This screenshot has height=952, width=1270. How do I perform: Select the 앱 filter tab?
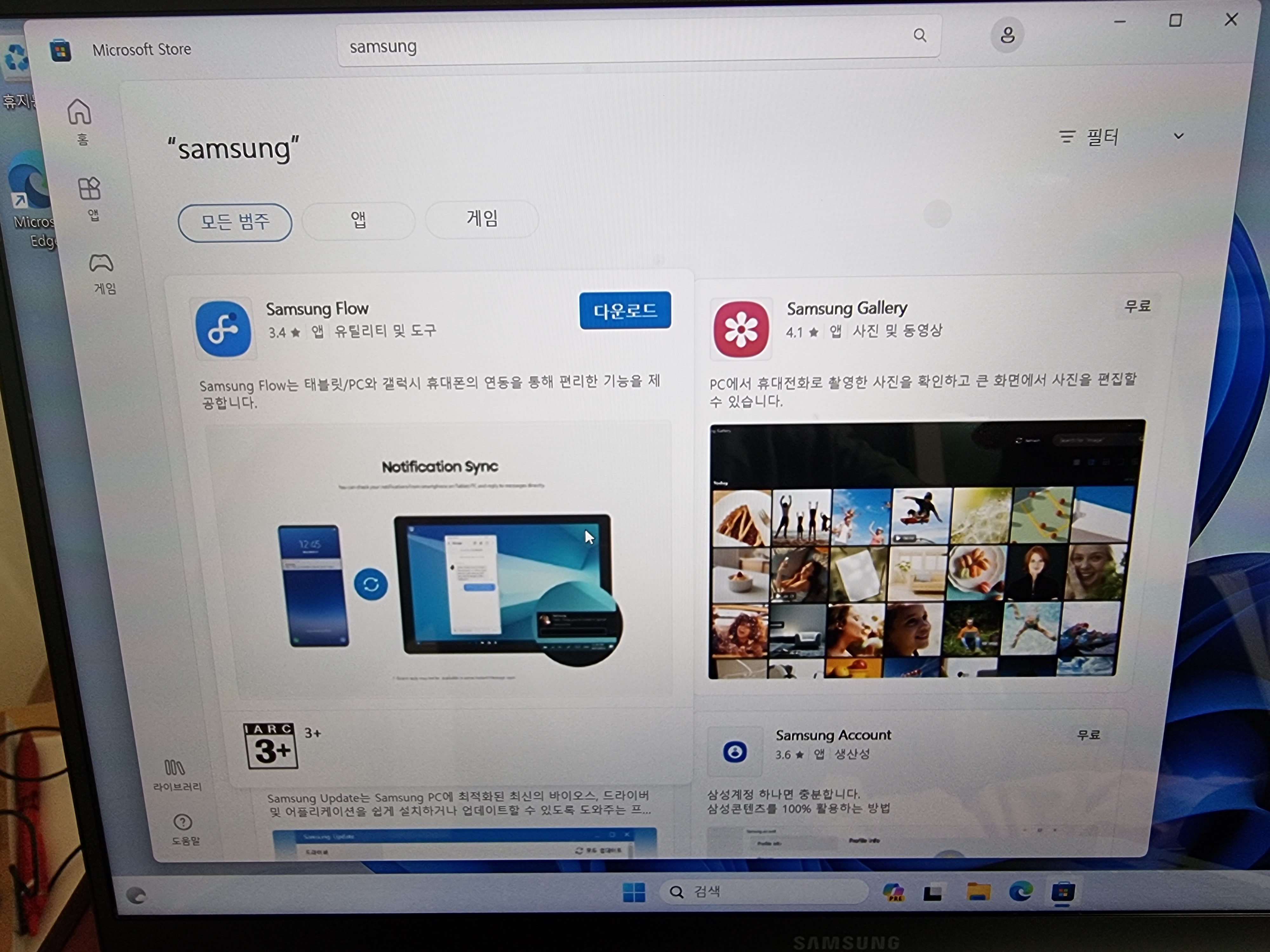[x=358, y=220]
